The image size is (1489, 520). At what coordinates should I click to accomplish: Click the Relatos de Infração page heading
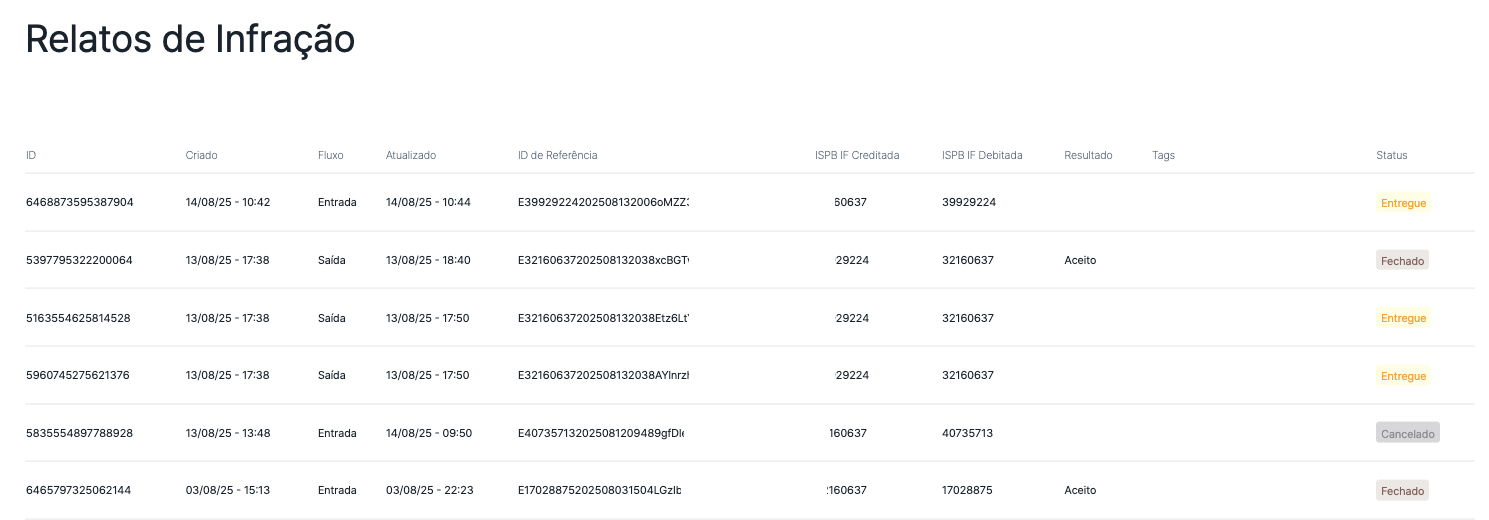[190, 39]
